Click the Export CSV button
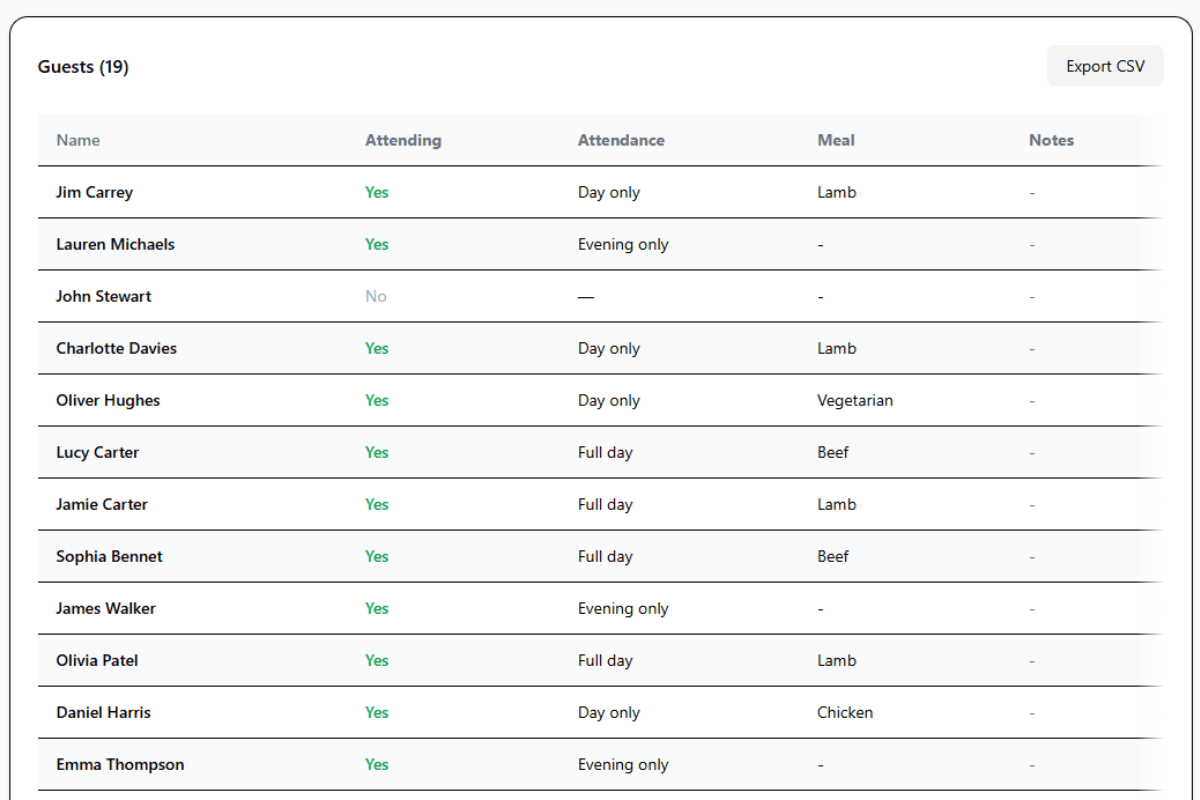Viewport: 1200px width, 800px height. 1104,66
